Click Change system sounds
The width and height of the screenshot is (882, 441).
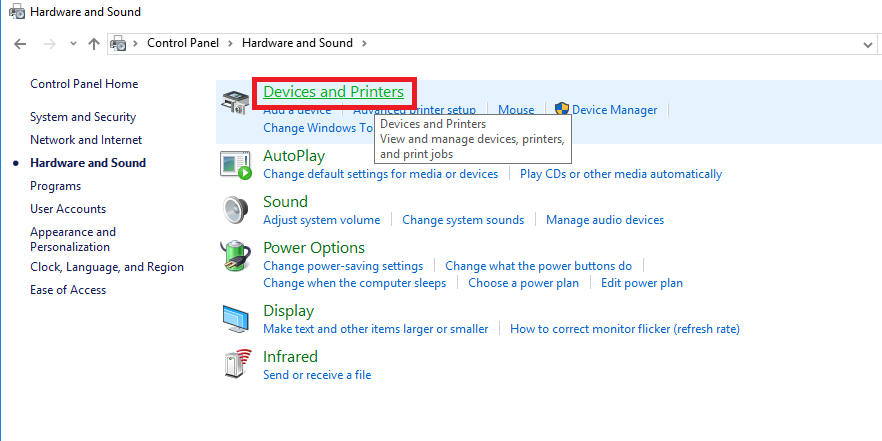click(x=463, y=219)
